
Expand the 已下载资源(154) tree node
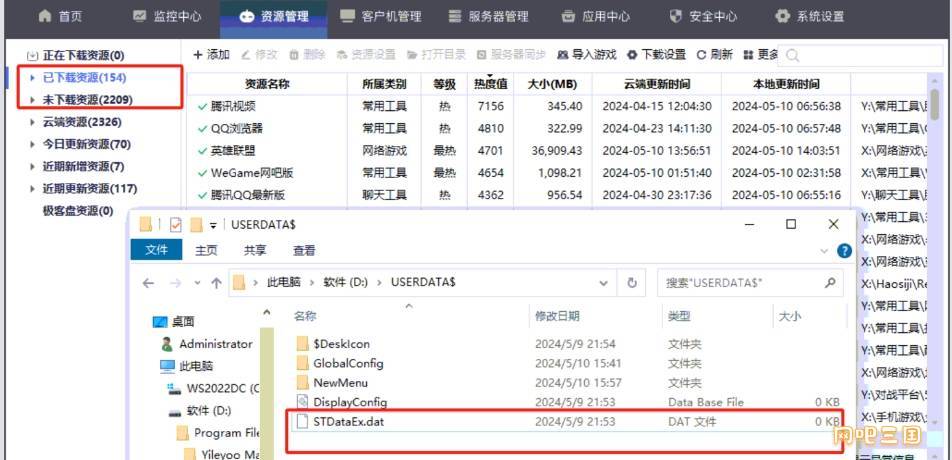32,78
